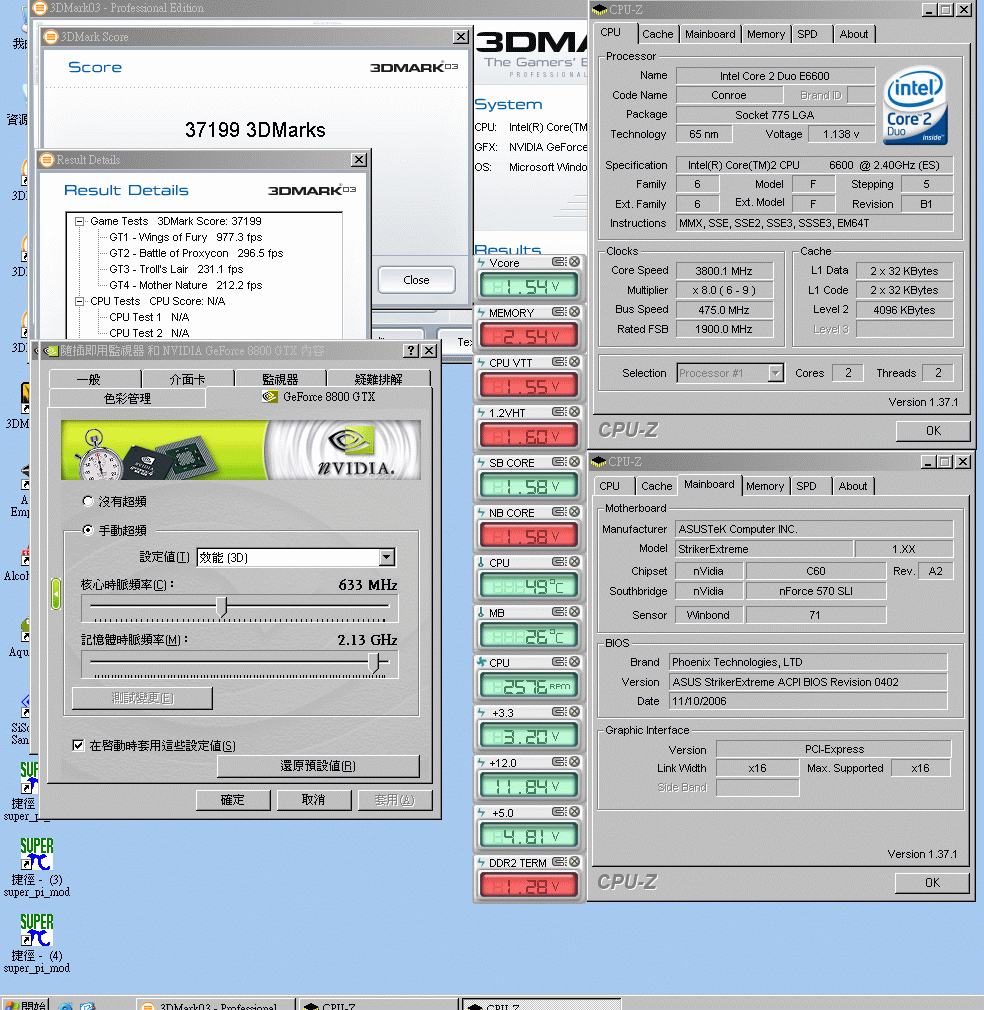Click the 取消 button in NVIDIA dialog

tap(314, 800)
